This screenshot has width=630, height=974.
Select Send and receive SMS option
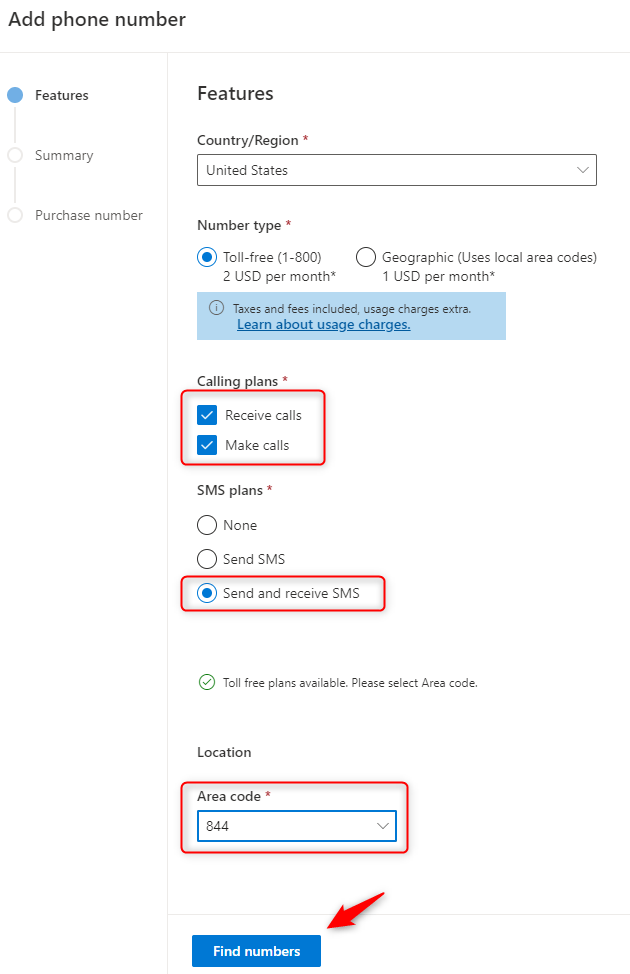pyautogui.click(x=207, y=593)
